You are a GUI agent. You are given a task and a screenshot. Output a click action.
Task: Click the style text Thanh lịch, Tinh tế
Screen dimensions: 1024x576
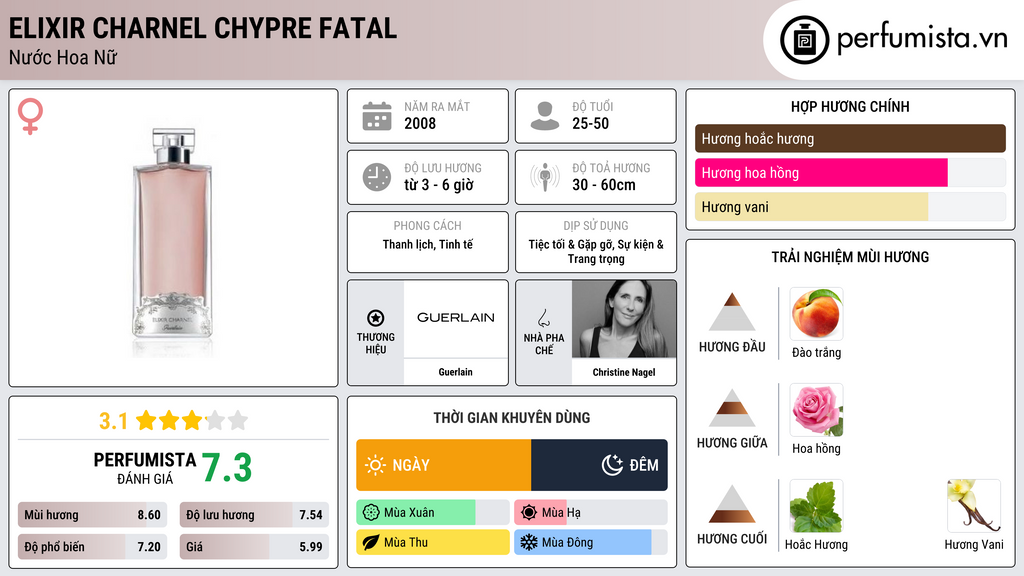point(428,244)
